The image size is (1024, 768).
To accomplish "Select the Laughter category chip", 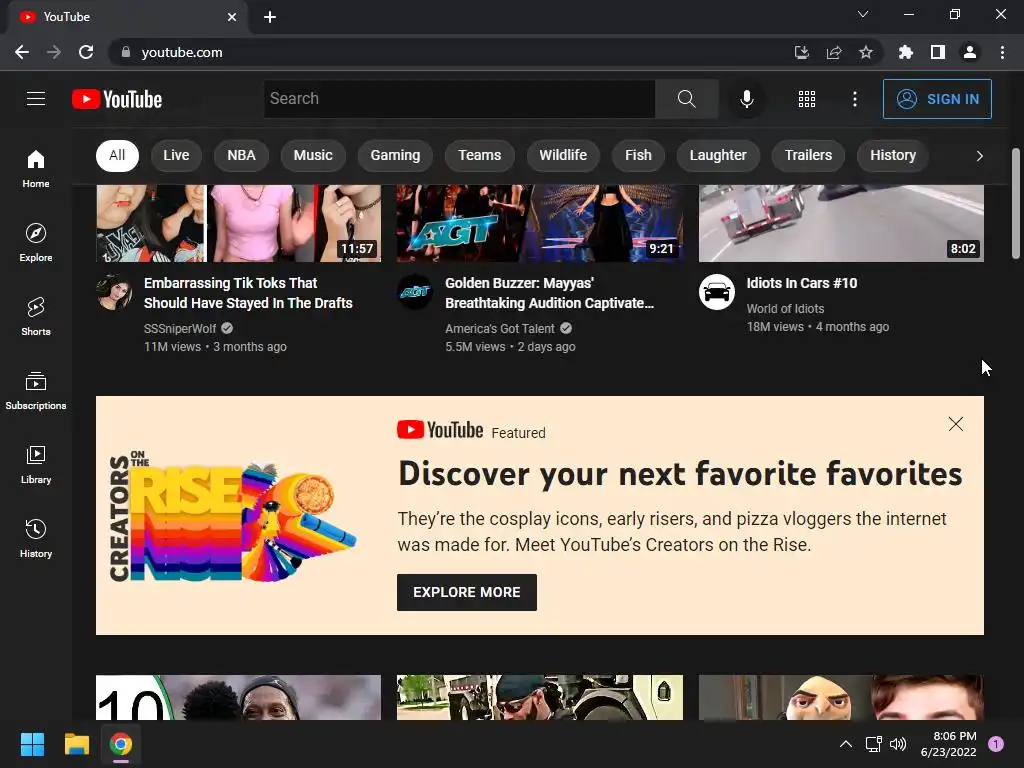I will [718, 155].
